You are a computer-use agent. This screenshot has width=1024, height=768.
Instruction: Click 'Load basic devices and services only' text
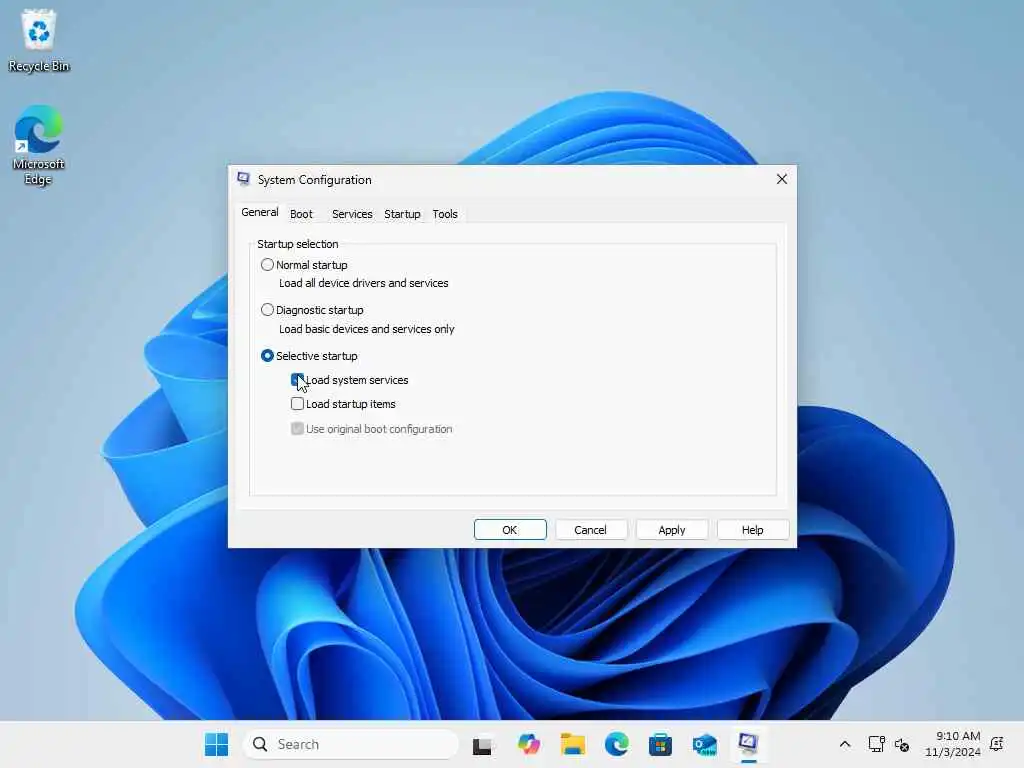pyautogui.click(x=366, y=329)
